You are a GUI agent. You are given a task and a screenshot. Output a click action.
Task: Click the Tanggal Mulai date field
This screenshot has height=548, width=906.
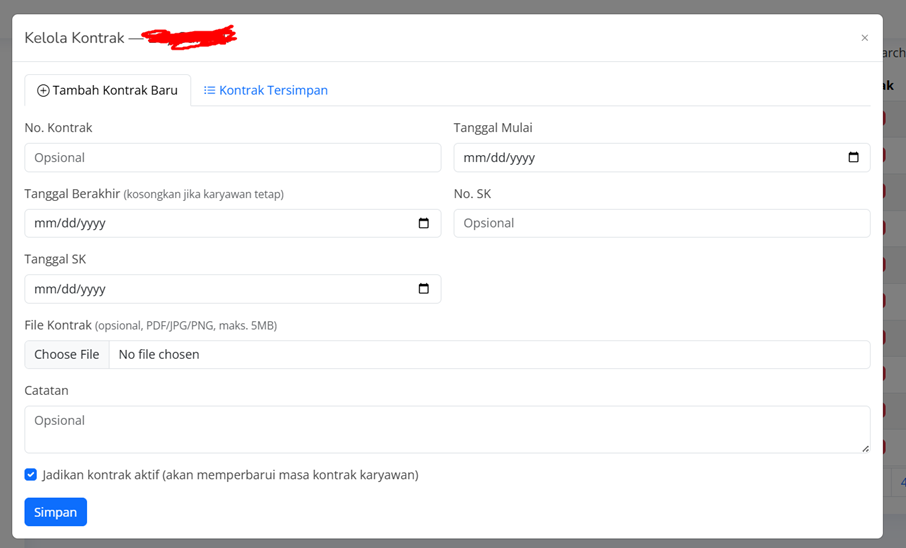tap(662, 158)
